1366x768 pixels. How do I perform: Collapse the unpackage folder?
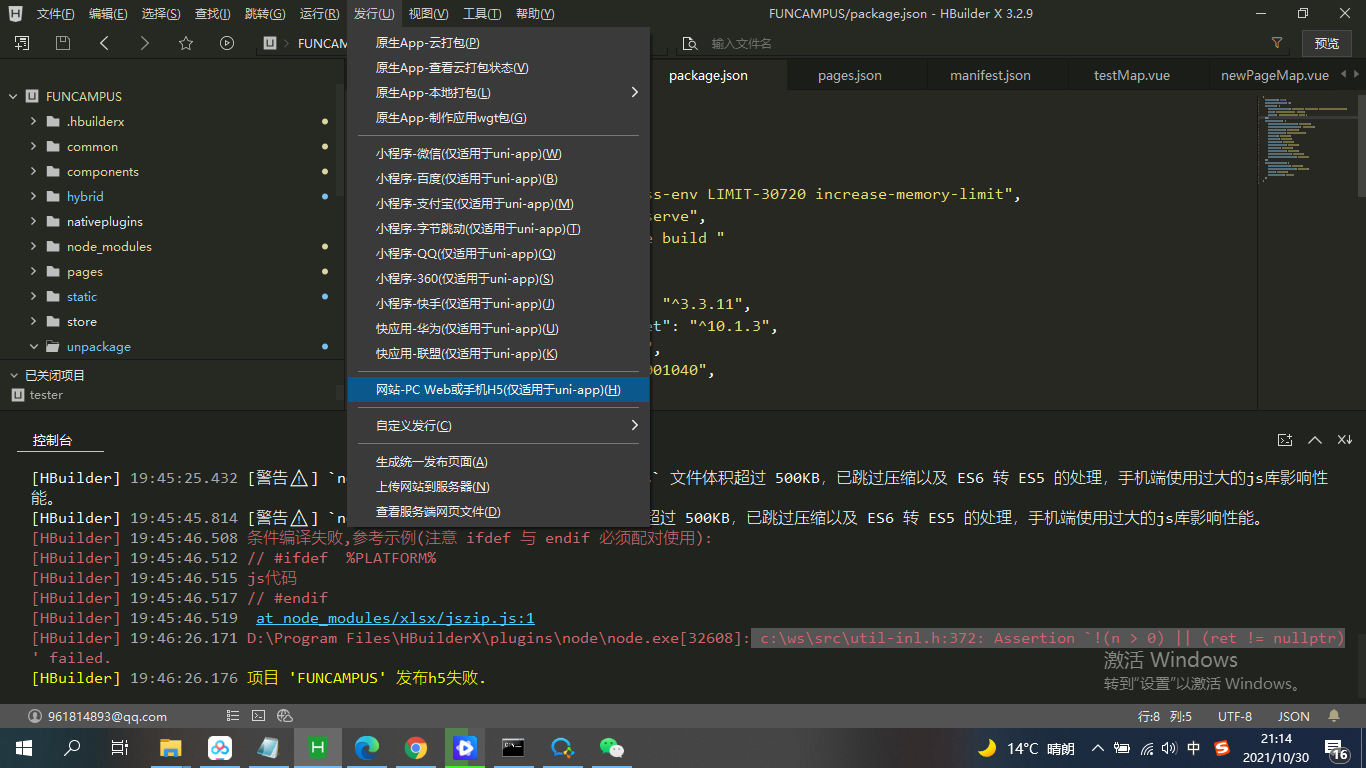click(33, 347)
